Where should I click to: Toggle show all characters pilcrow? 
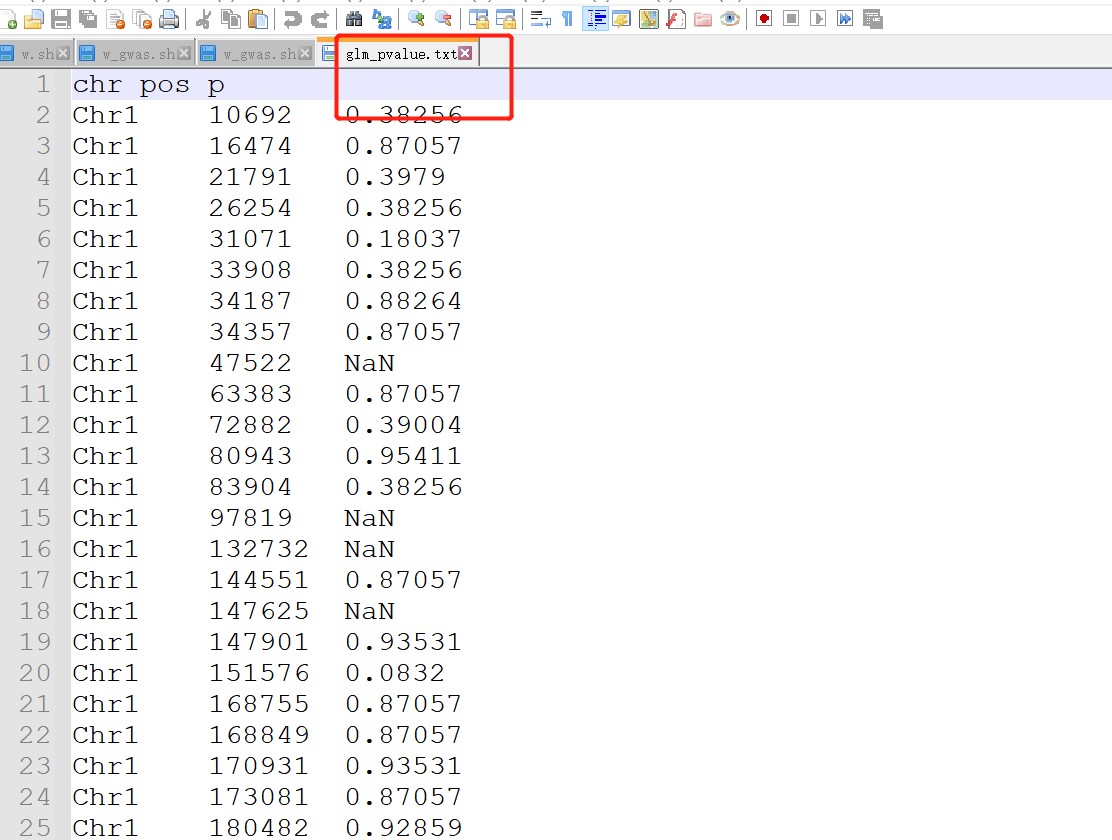click(x=567, y=19)
